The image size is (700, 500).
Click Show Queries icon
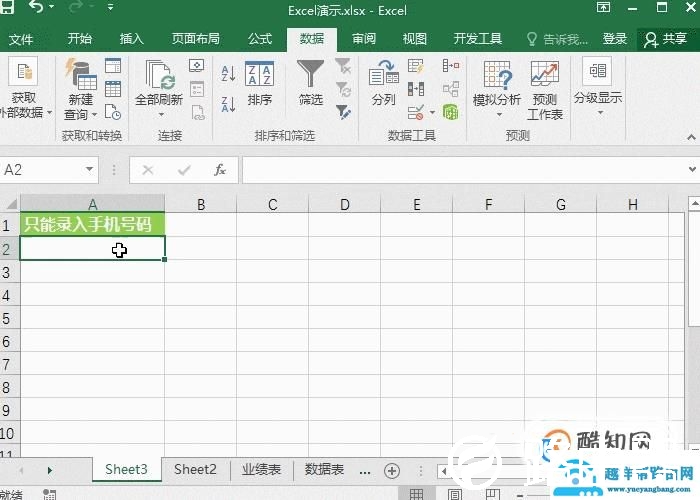[113, 66]
